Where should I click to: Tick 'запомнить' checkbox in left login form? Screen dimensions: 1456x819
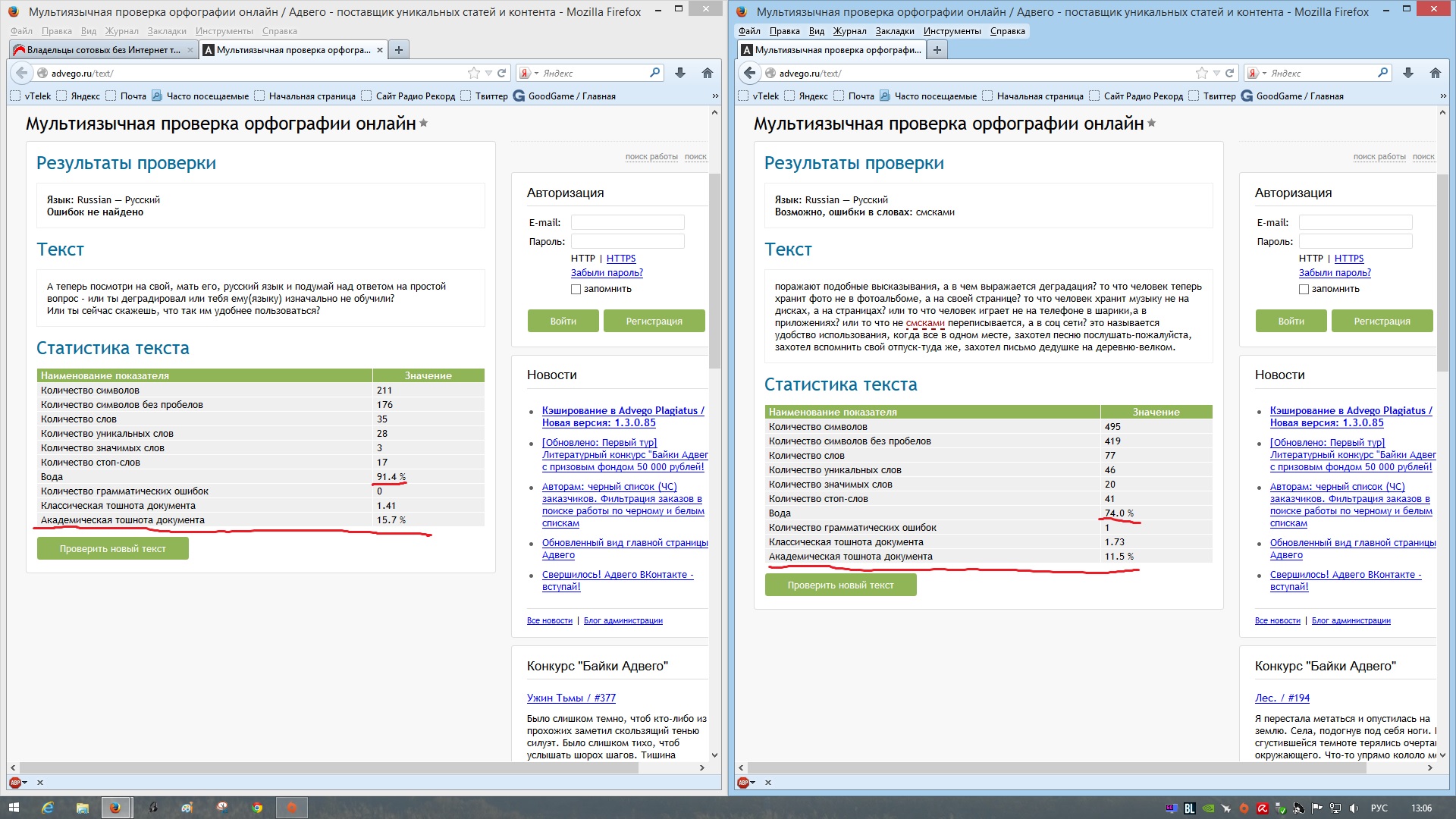pyautogui.click(x=576, y=289)
